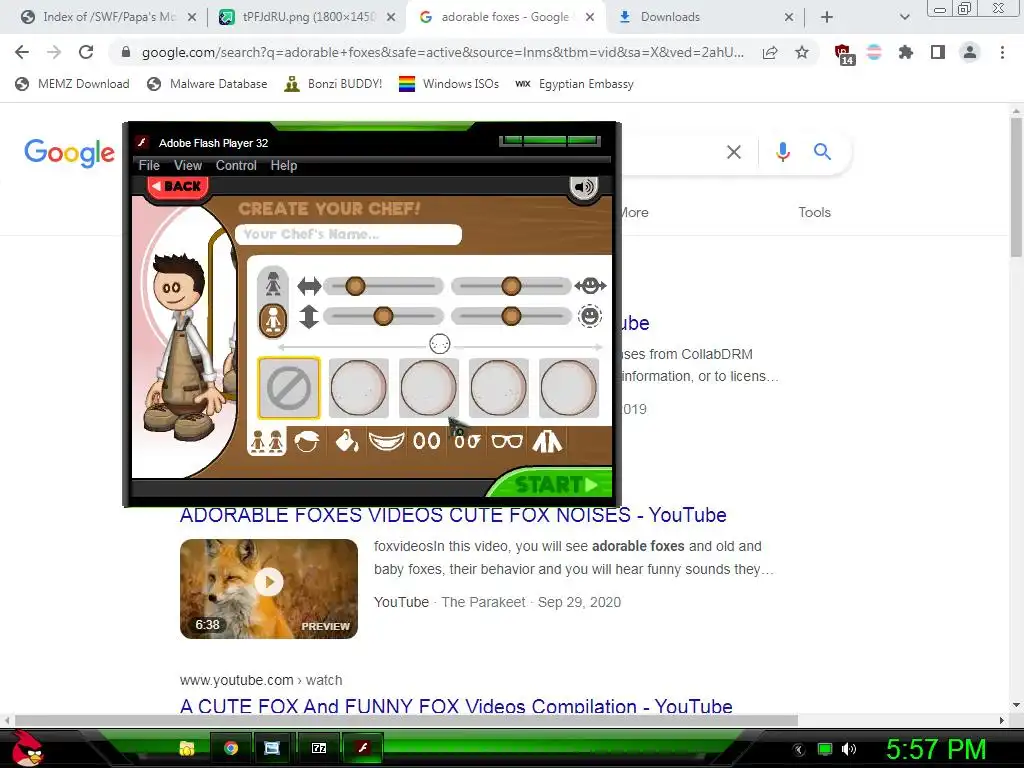Open the Google search Tools option
Image resolution: width=1024 pixels, height=768 pixels.
[814, 212]
